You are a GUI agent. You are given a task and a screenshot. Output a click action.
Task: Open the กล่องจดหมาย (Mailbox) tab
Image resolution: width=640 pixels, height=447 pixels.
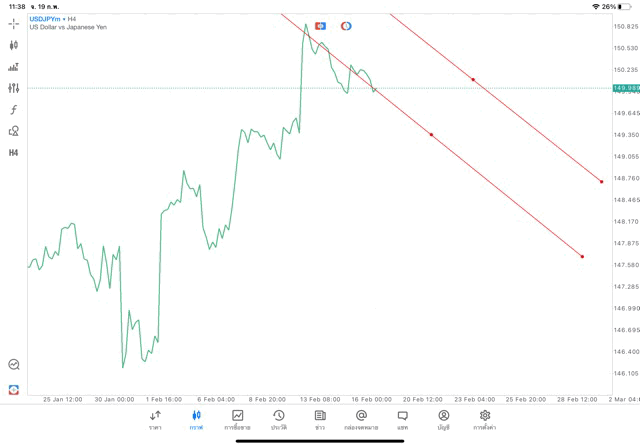[x=361, y=419]
